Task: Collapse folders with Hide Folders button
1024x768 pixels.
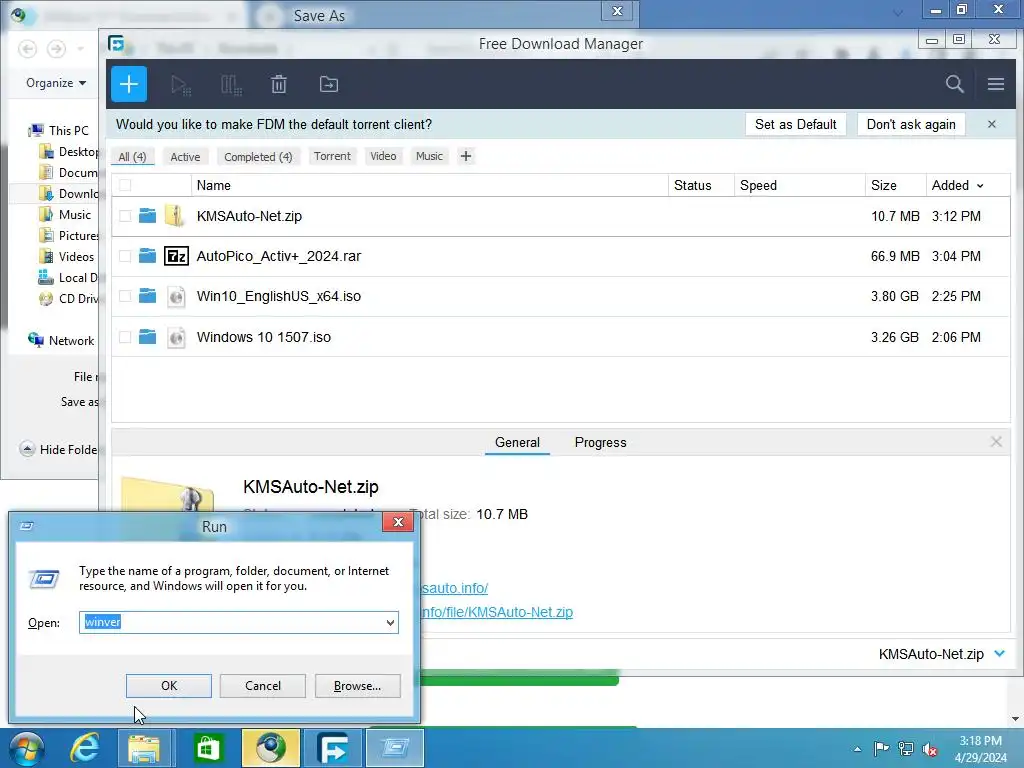Action: (59, 449)
